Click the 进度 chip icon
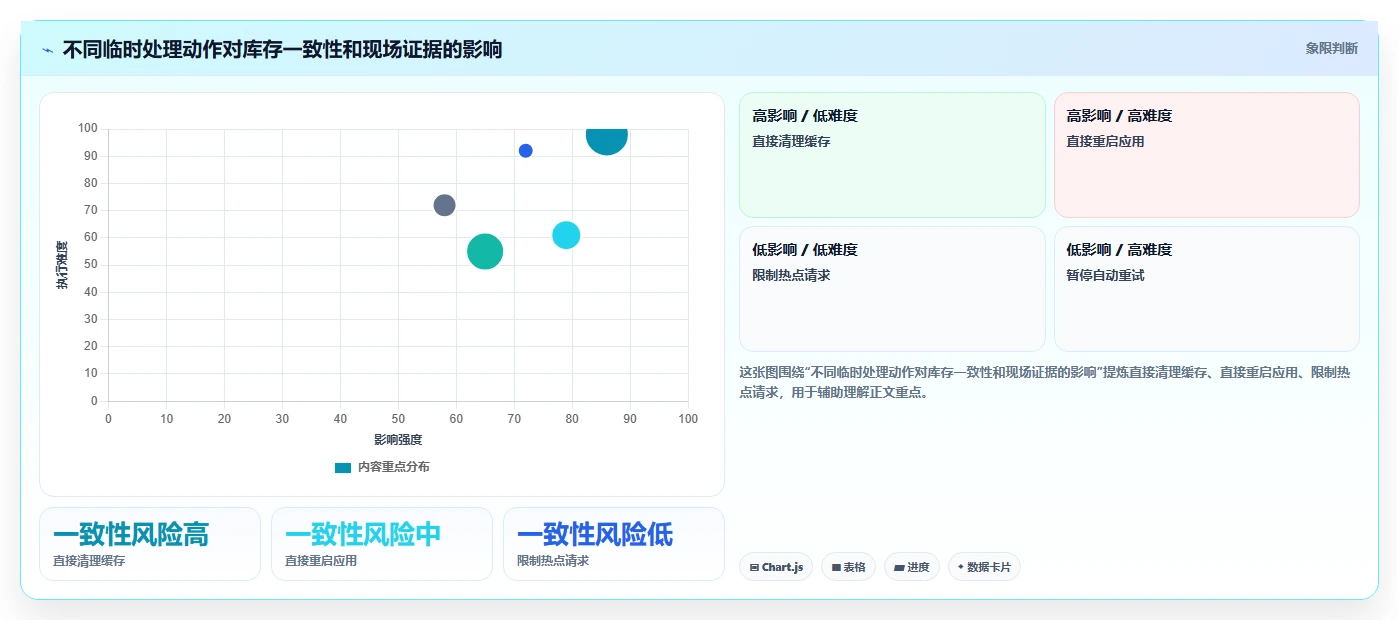1399x620 pixels. [x=899, y=567]
